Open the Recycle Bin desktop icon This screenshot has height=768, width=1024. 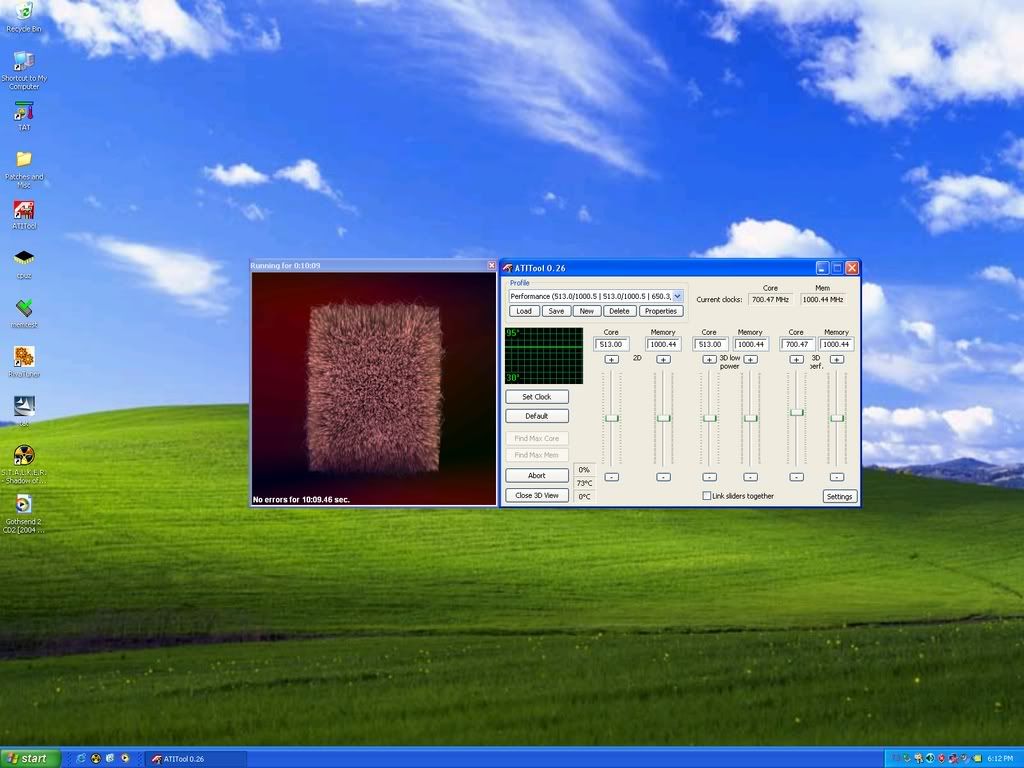pyautogui.click(x=24, y=16)
